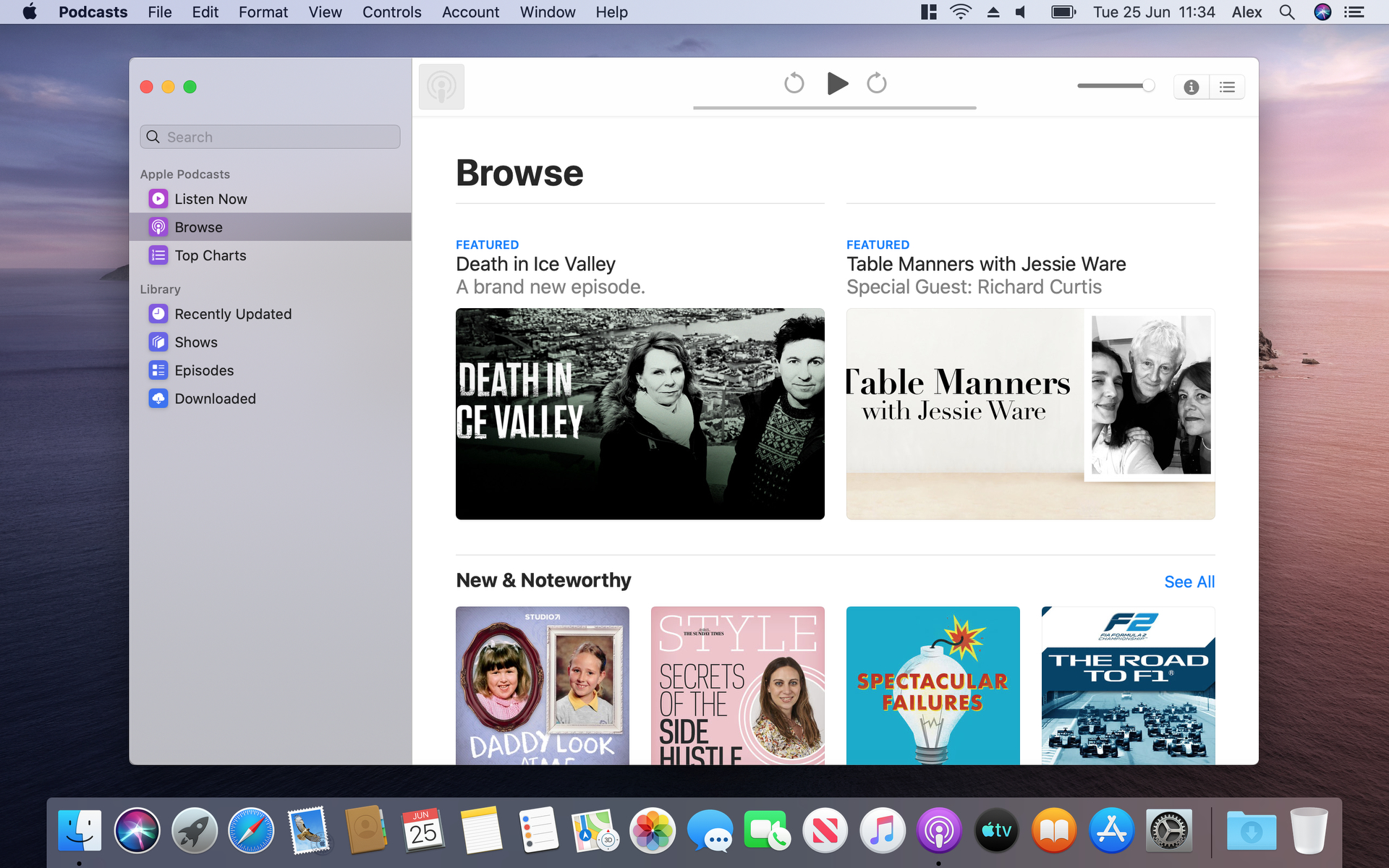The image size is (1389, 868).
Task: Open the Format menu
Action: (263, 12)
